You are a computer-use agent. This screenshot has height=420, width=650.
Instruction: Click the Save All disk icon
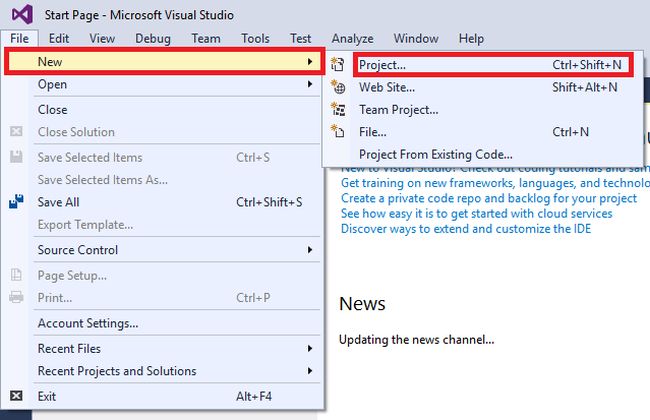[x=16, y=201]
